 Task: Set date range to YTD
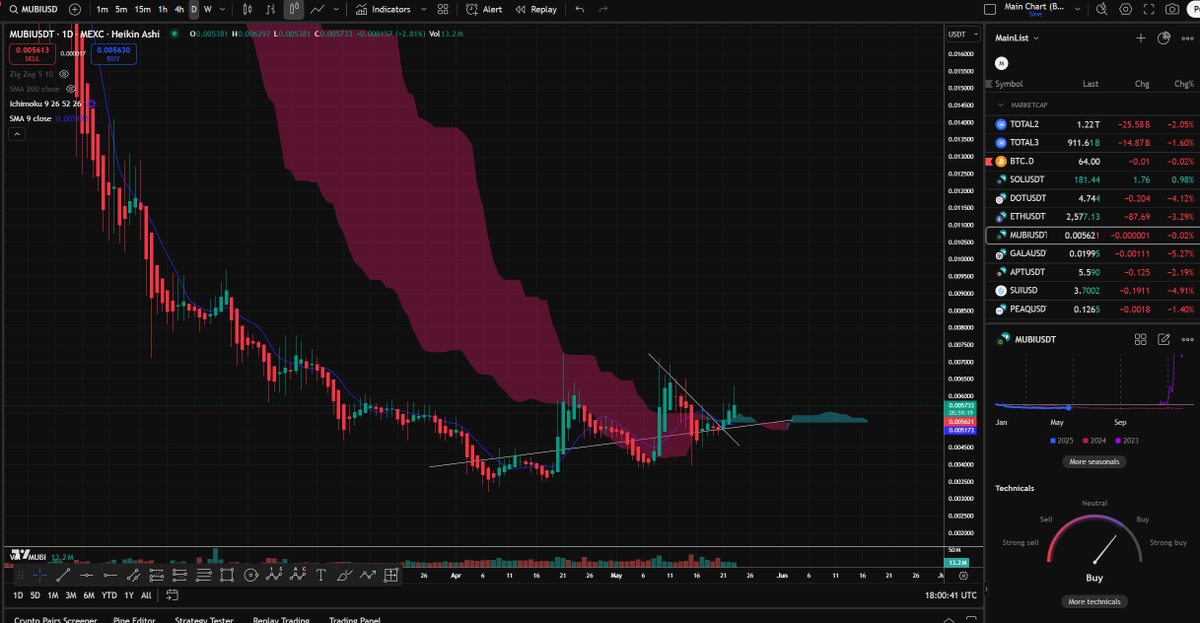click(109, 595)
